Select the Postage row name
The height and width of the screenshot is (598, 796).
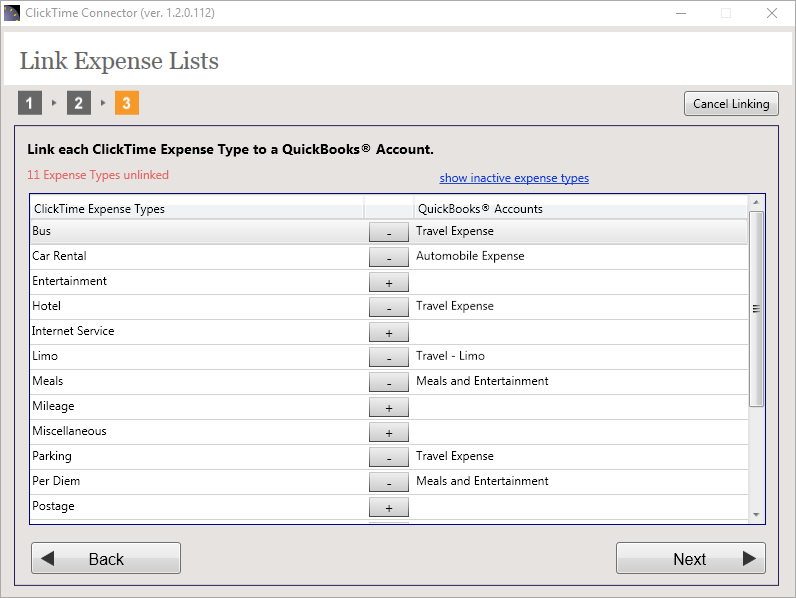pyautogui.click(x=53, y=506)
